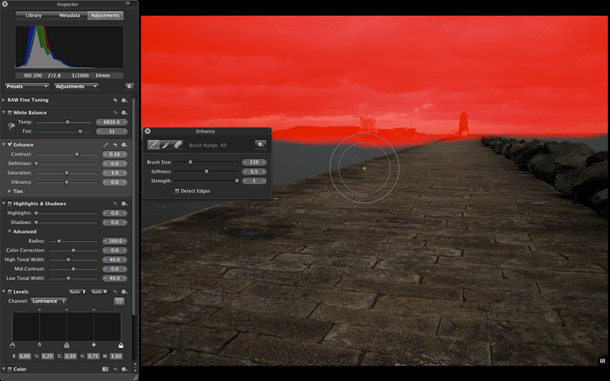The image size is (610, 381).
Task: Expand the Tint controls under Enhance
Action: (9, 191)
